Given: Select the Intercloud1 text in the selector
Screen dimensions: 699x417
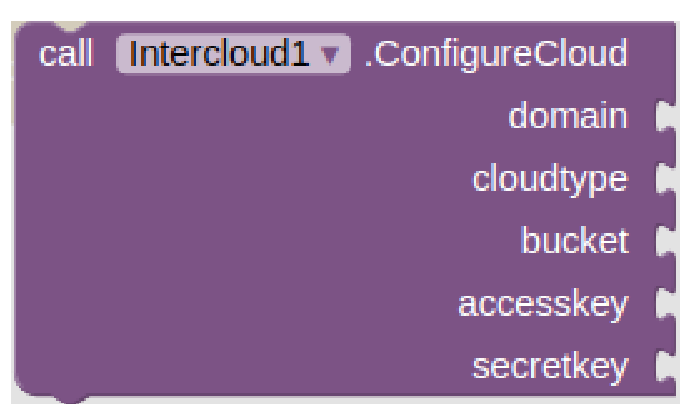Looking at the screenshot, I should 218,54.
